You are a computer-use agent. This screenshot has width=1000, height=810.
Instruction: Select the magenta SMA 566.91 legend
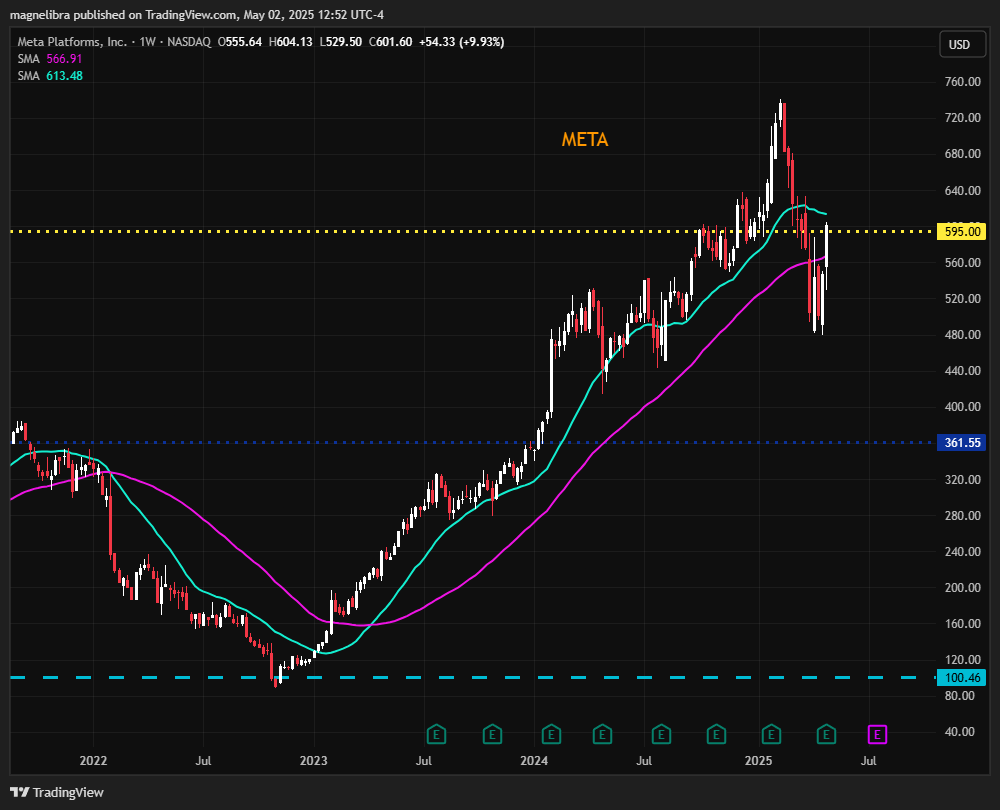[50, 59]
